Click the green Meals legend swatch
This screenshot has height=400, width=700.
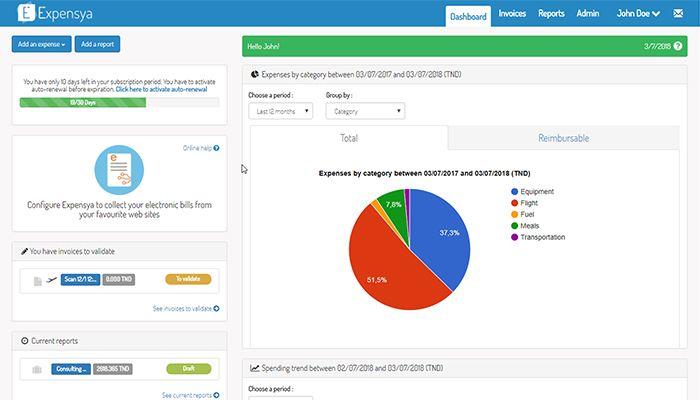514,226
